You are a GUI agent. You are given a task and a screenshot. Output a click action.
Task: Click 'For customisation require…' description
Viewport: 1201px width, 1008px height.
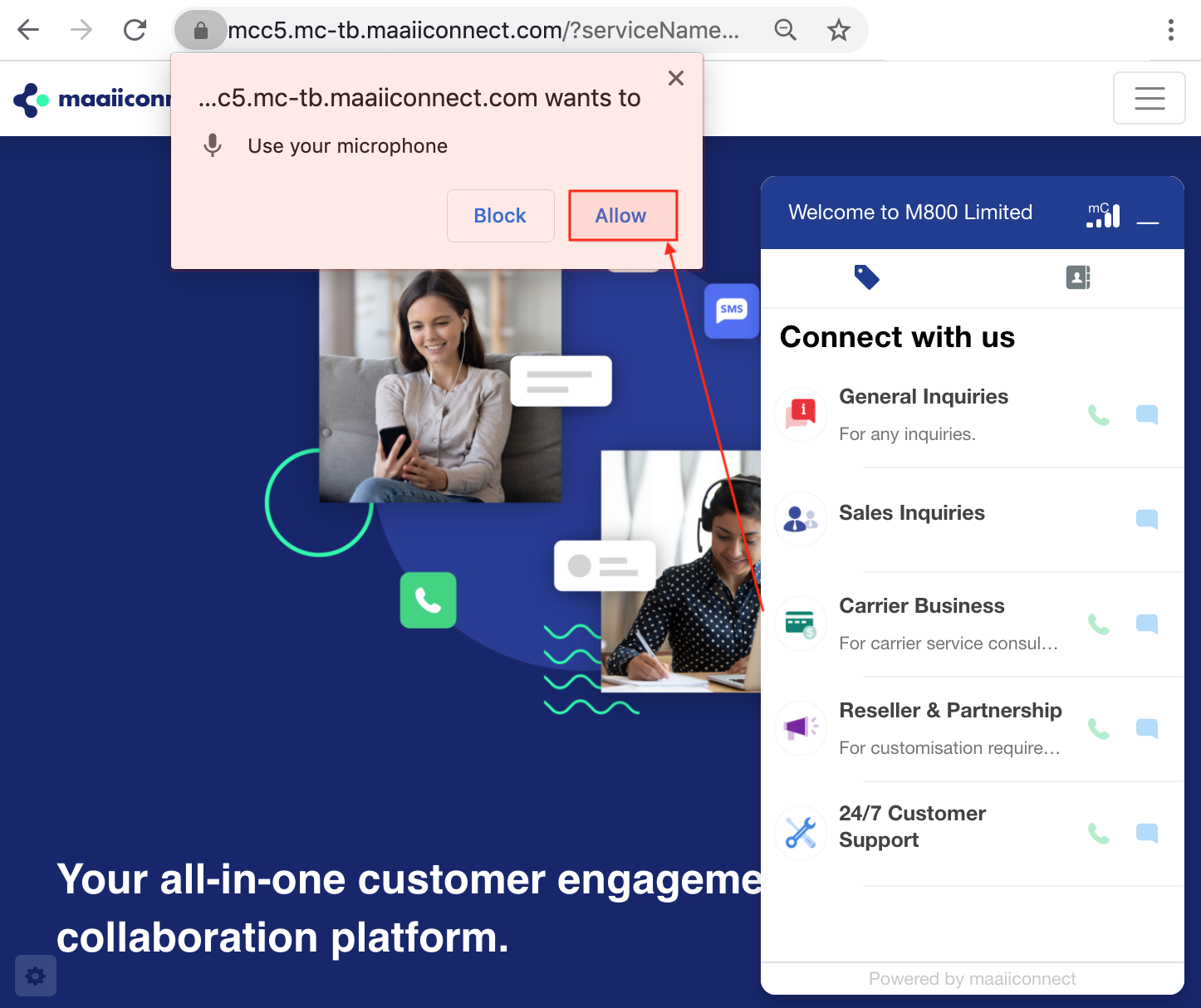949,748
